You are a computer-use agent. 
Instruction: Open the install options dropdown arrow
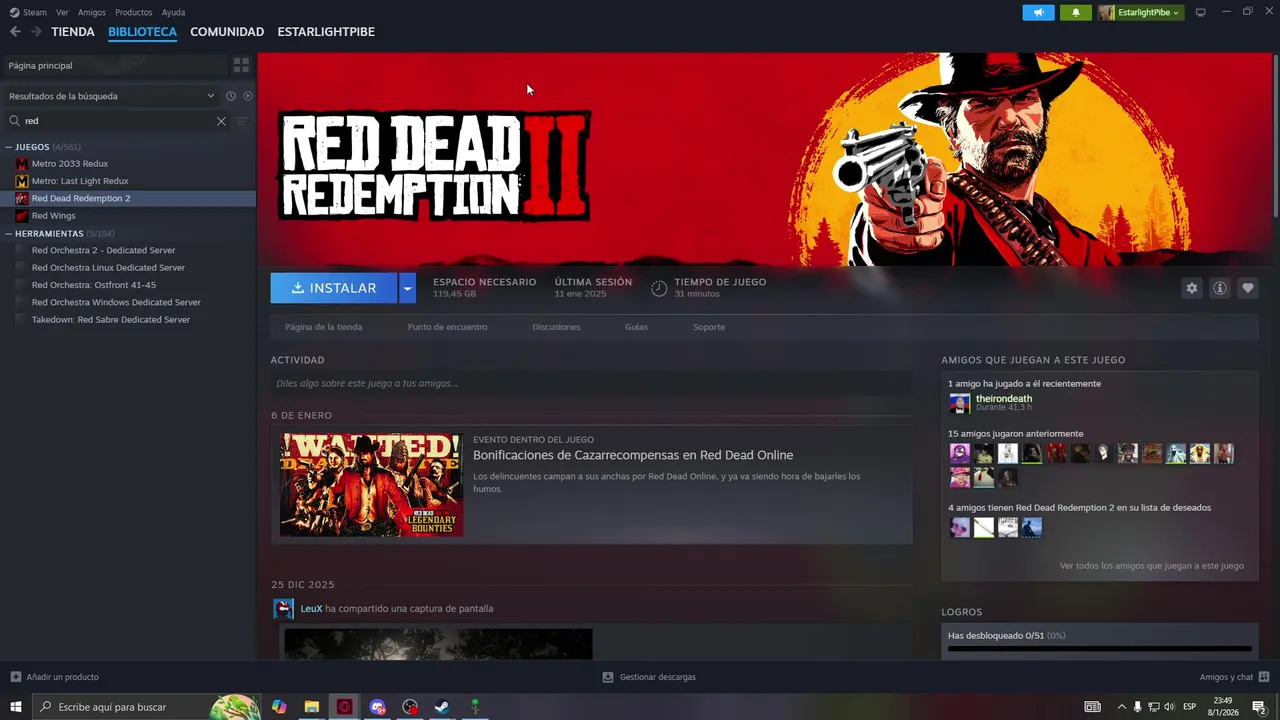407,288
